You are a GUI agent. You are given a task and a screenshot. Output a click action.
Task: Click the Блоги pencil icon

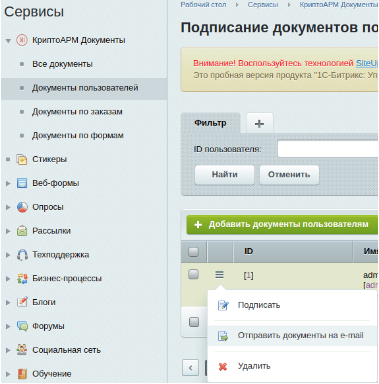(22, 302)
